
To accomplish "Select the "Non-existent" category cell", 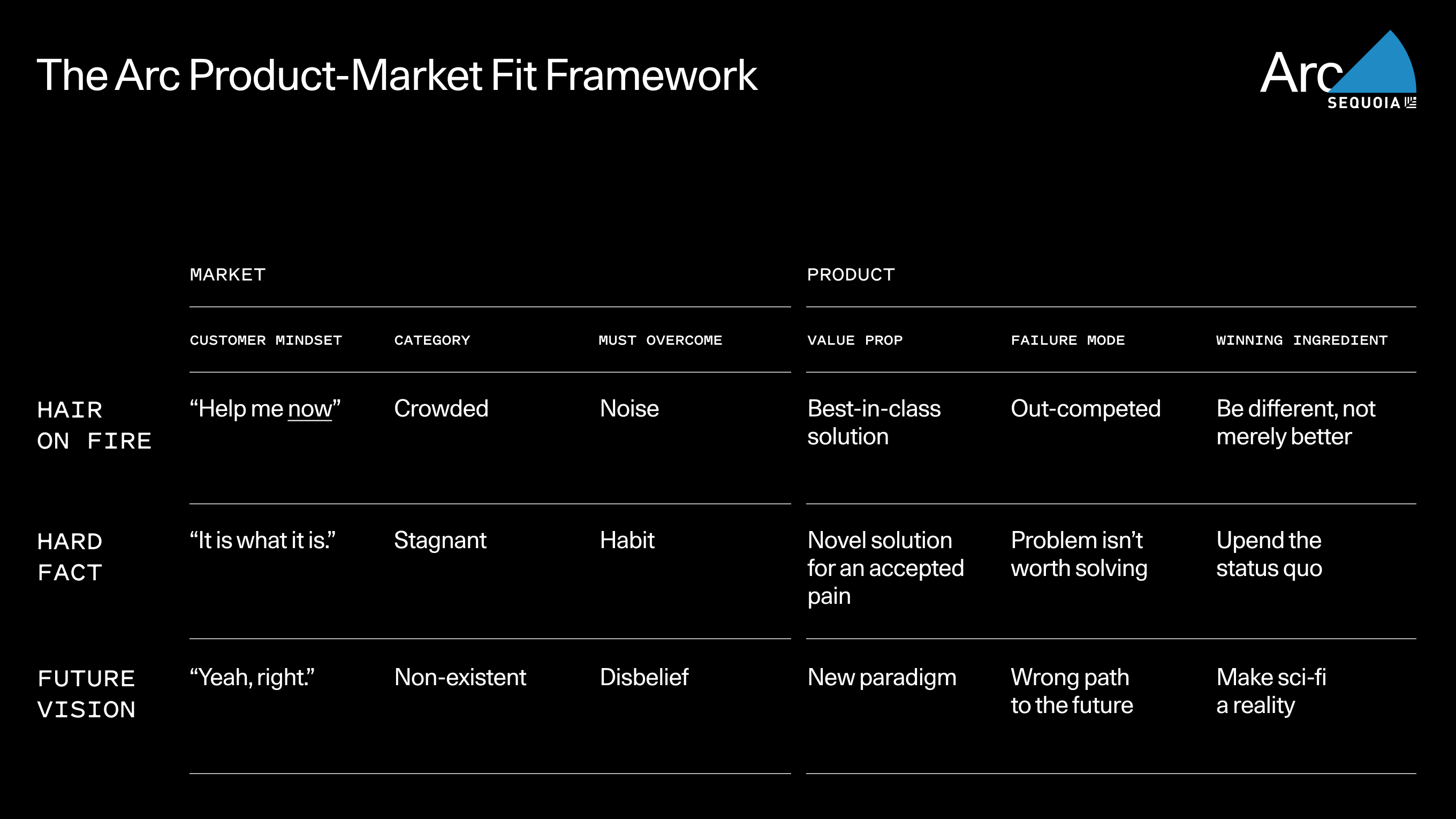I will tap(460, 677).
